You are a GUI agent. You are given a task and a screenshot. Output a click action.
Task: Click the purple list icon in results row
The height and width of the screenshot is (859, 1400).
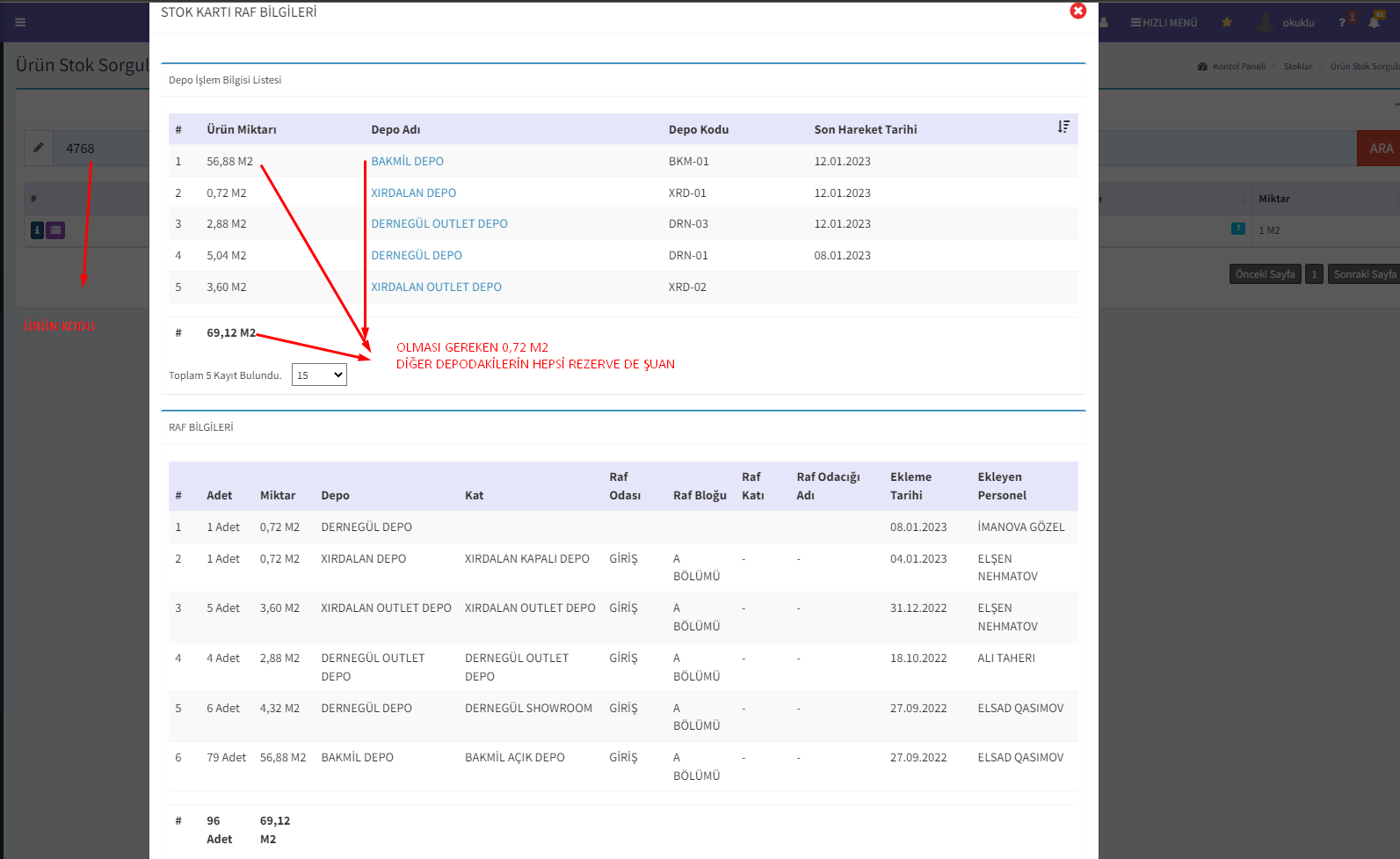(55, 230)
